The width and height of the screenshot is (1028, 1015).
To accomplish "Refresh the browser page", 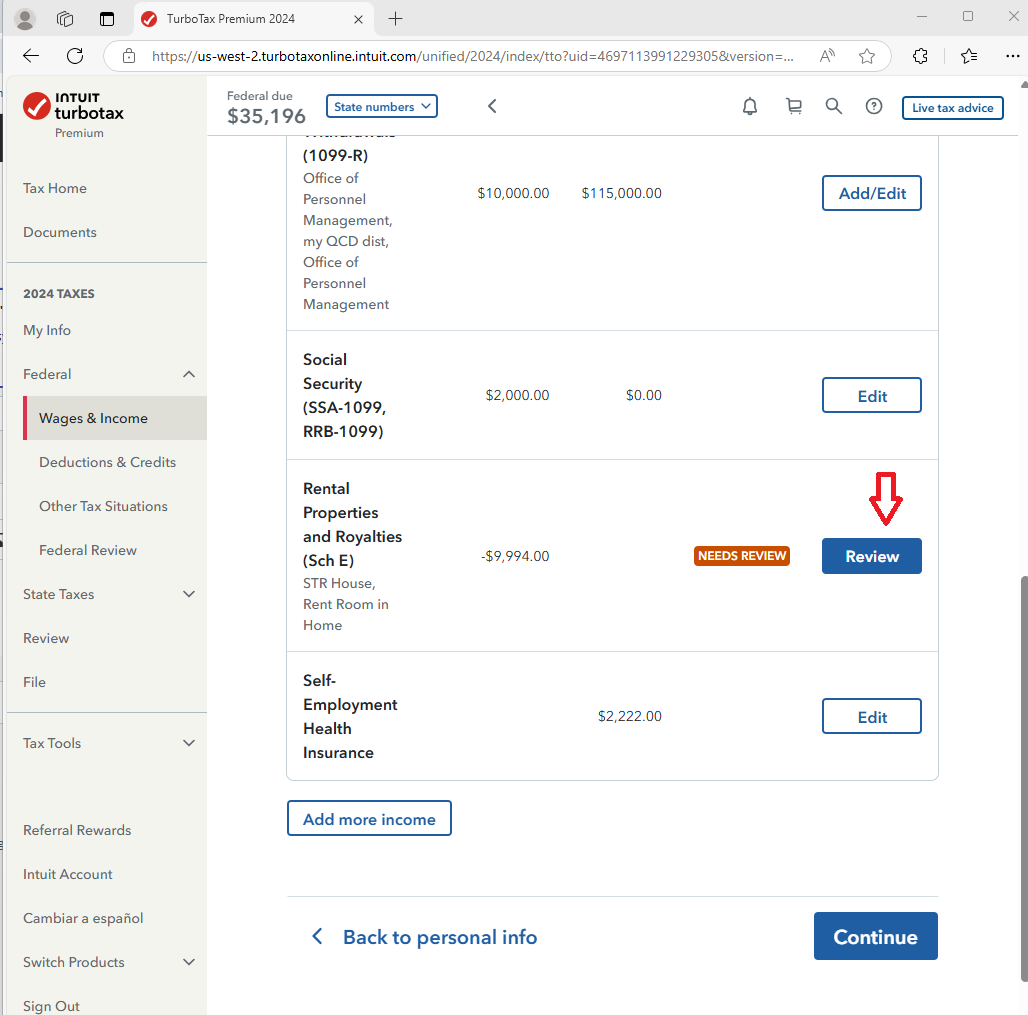I will [x=75, y=56].
